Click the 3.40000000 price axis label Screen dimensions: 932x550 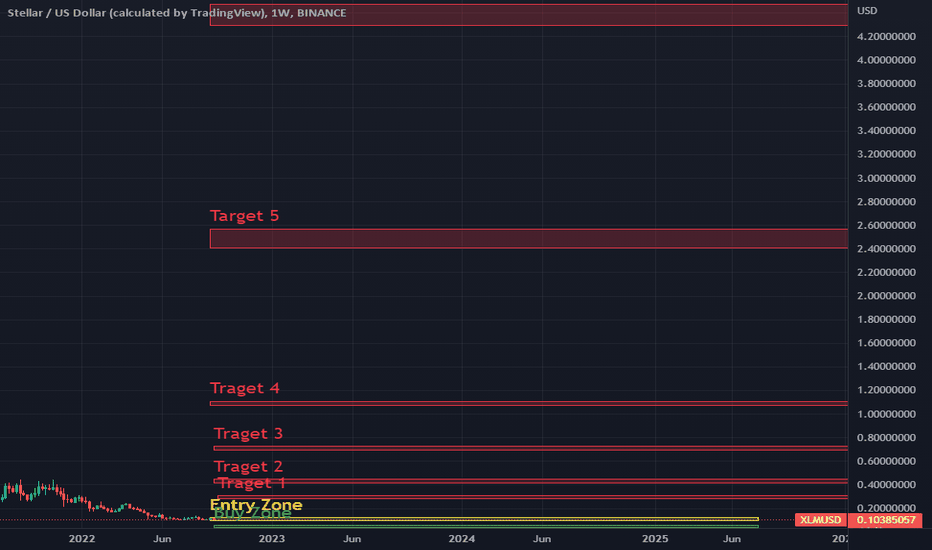click(x=886, y=130)
